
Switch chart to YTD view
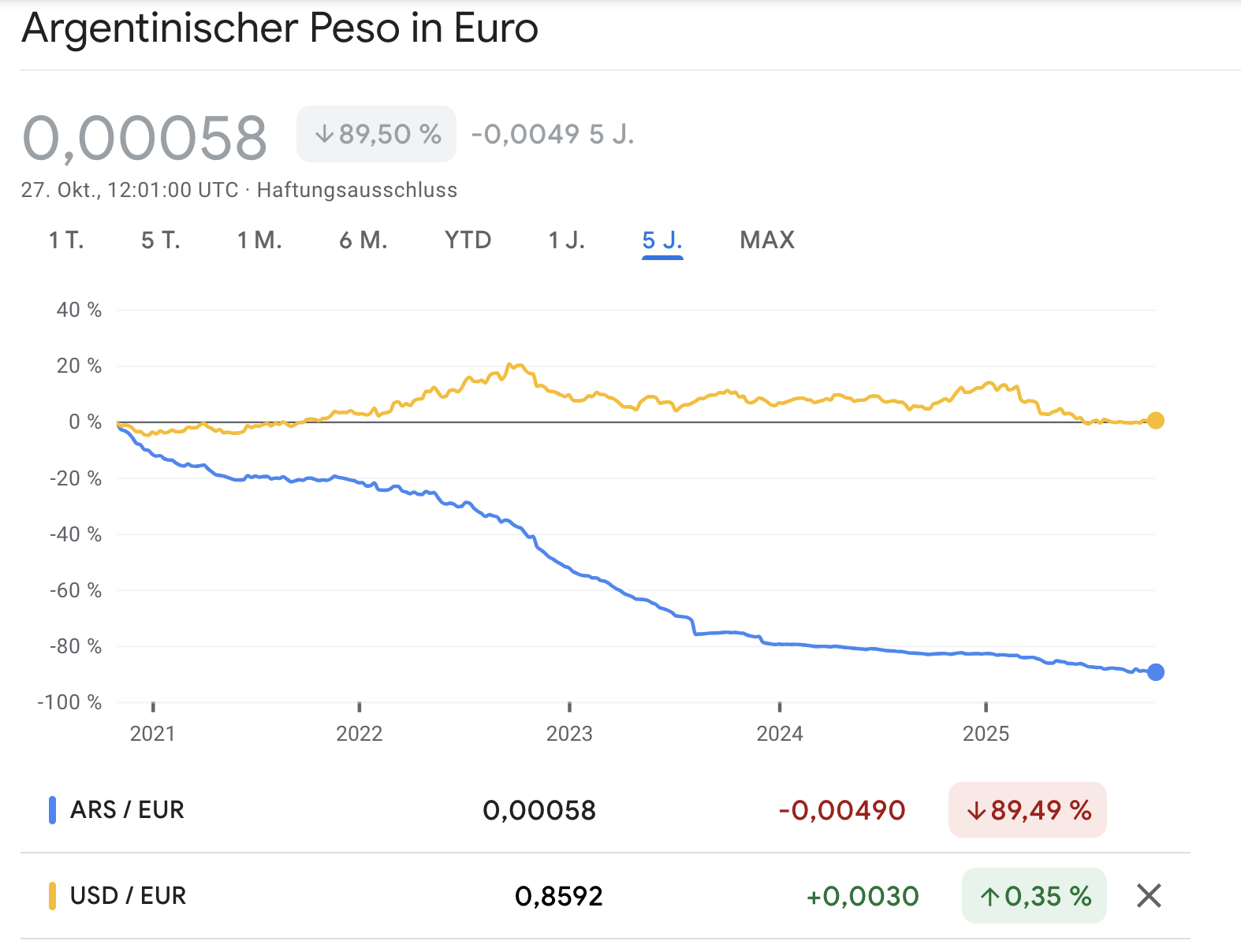point(468,240)
